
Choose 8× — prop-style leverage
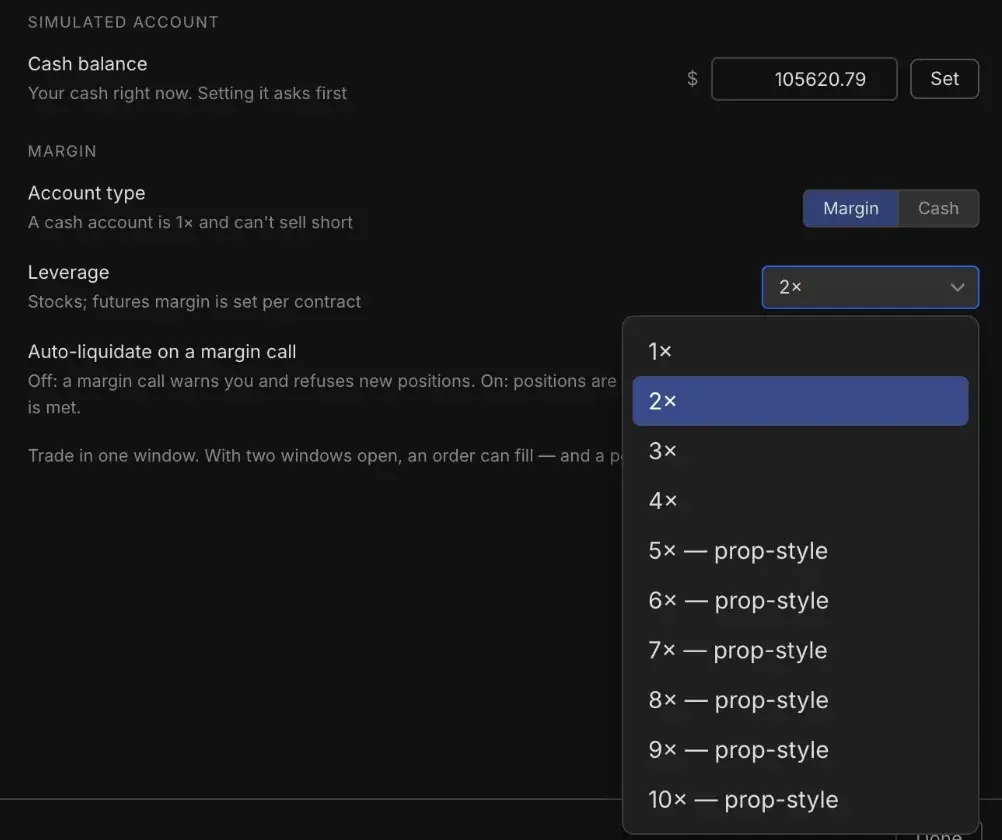coord(800,700)
